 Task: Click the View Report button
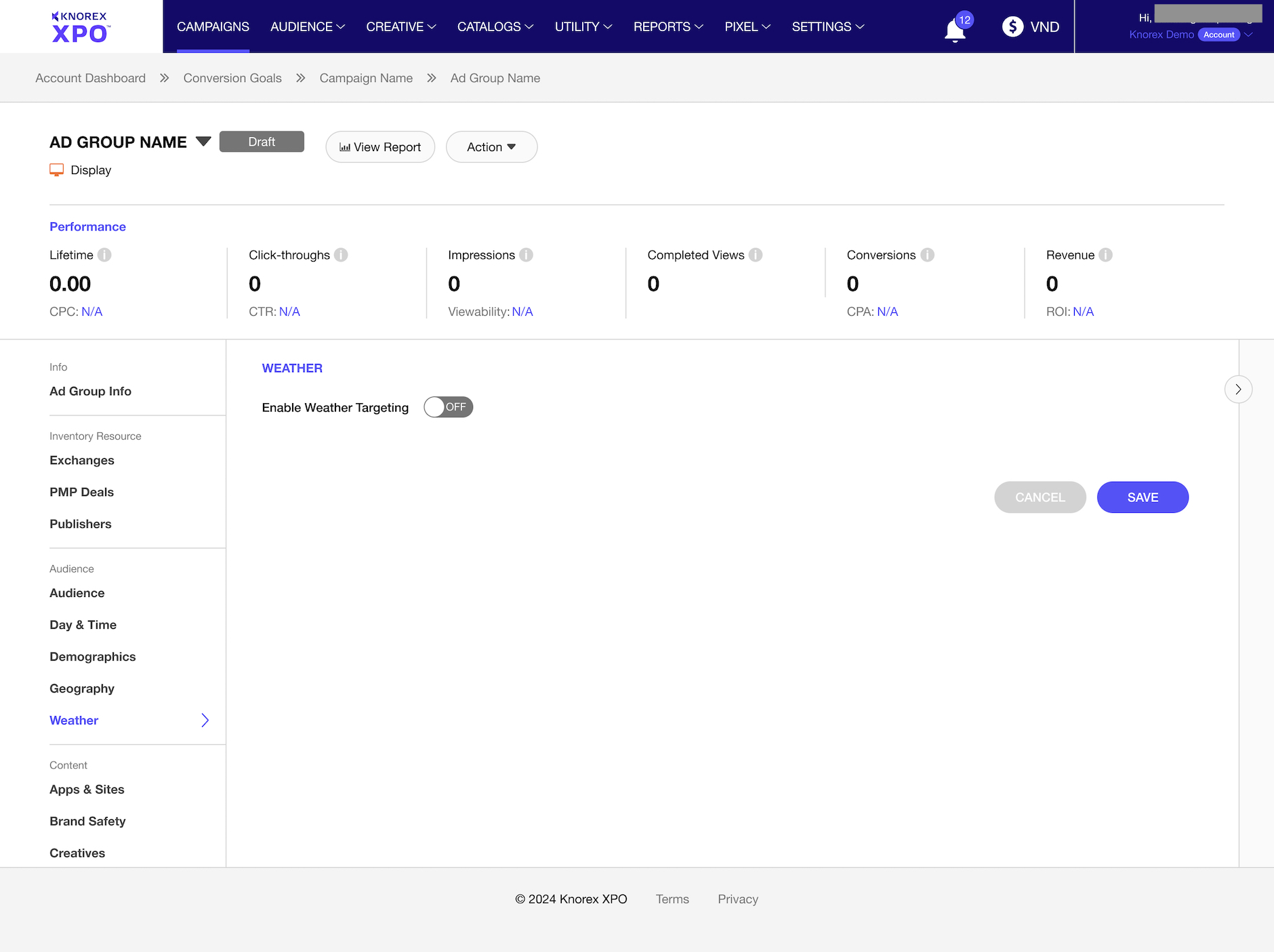click(x=380, y=147)
